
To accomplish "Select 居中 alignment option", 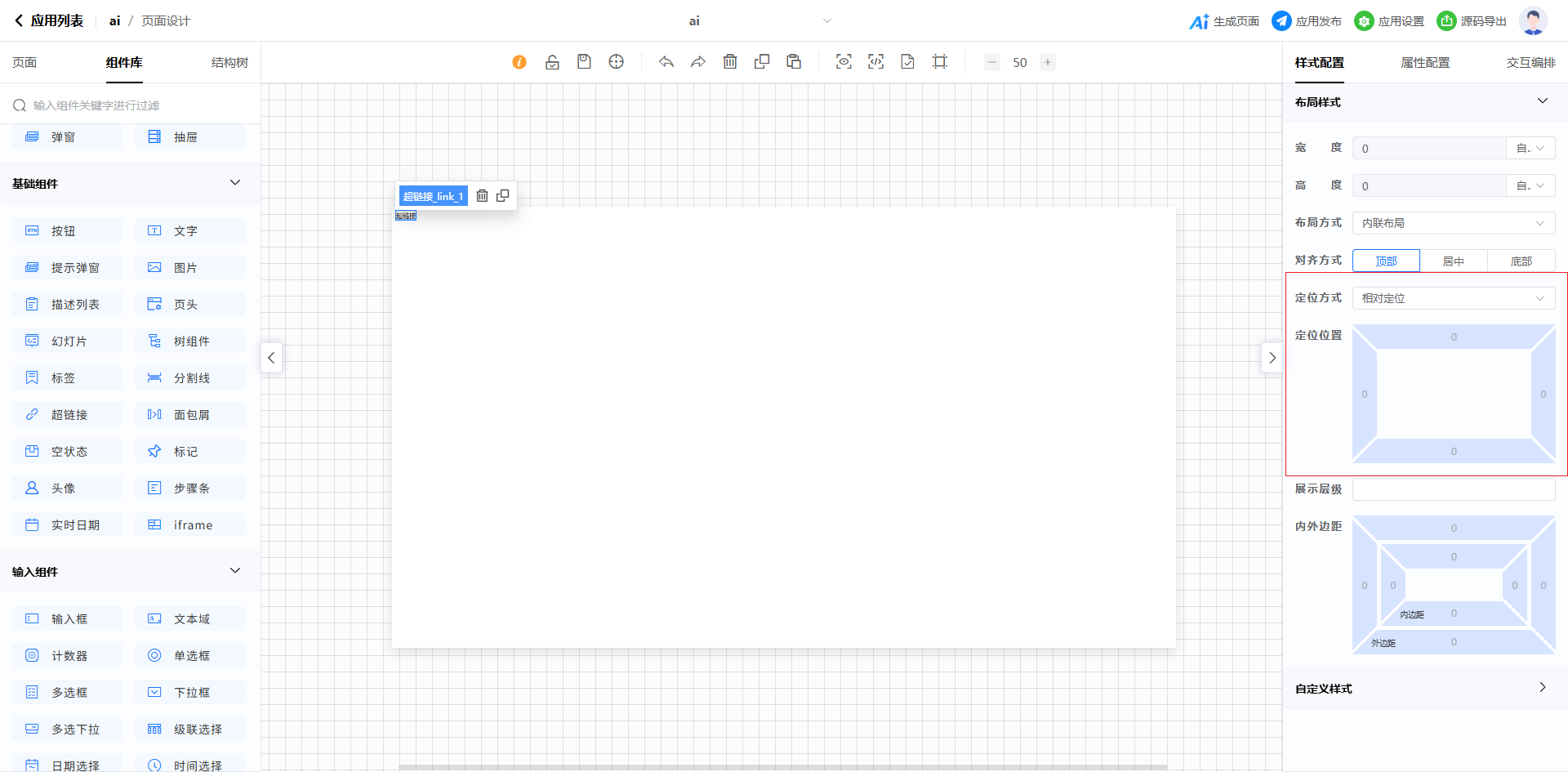I will [1454, 261].
